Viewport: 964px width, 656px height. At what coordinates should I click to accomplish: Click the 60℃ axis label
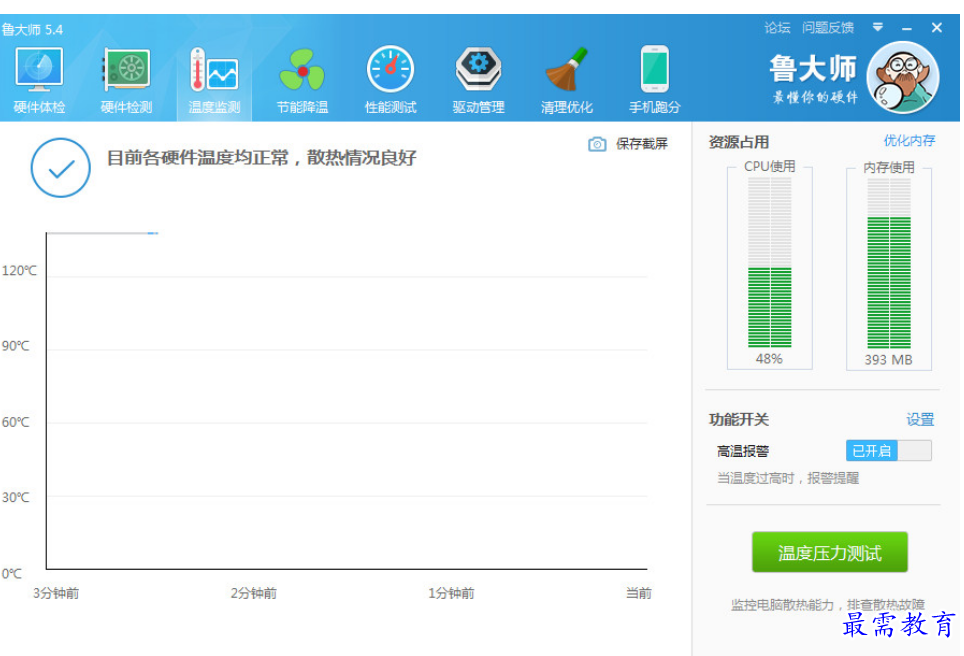coord(15,422)
